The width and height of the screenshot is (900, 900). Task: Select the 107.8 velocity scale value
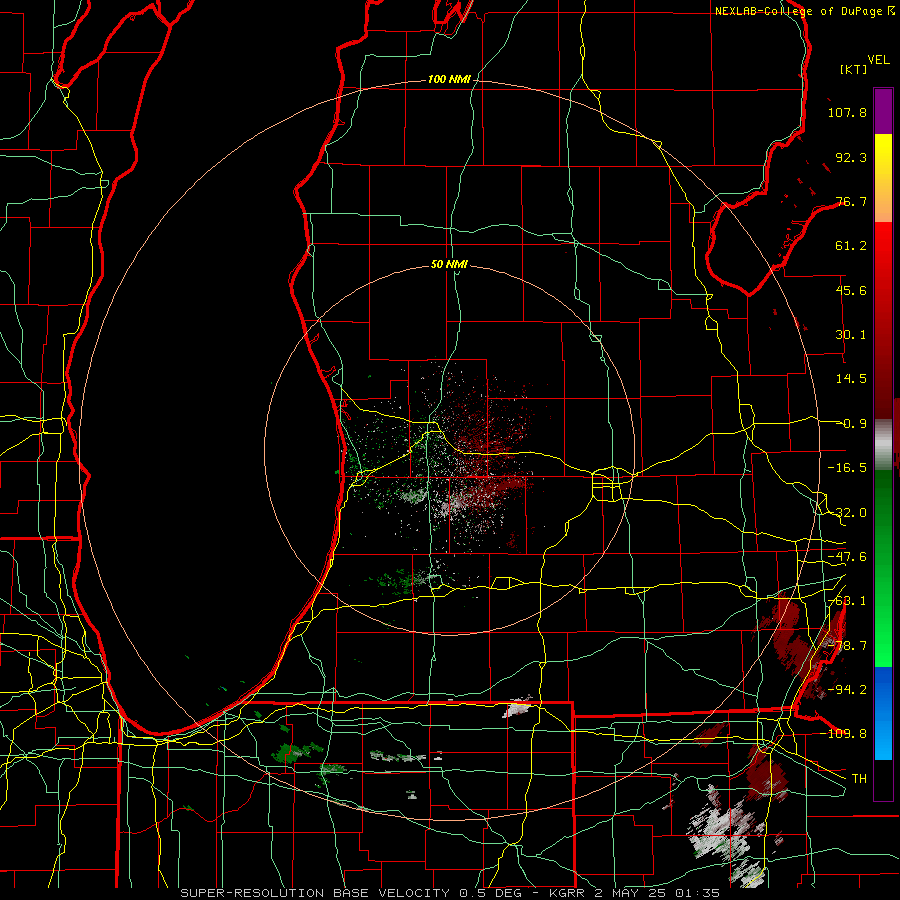pyautogui.click(x=847, y=112)
